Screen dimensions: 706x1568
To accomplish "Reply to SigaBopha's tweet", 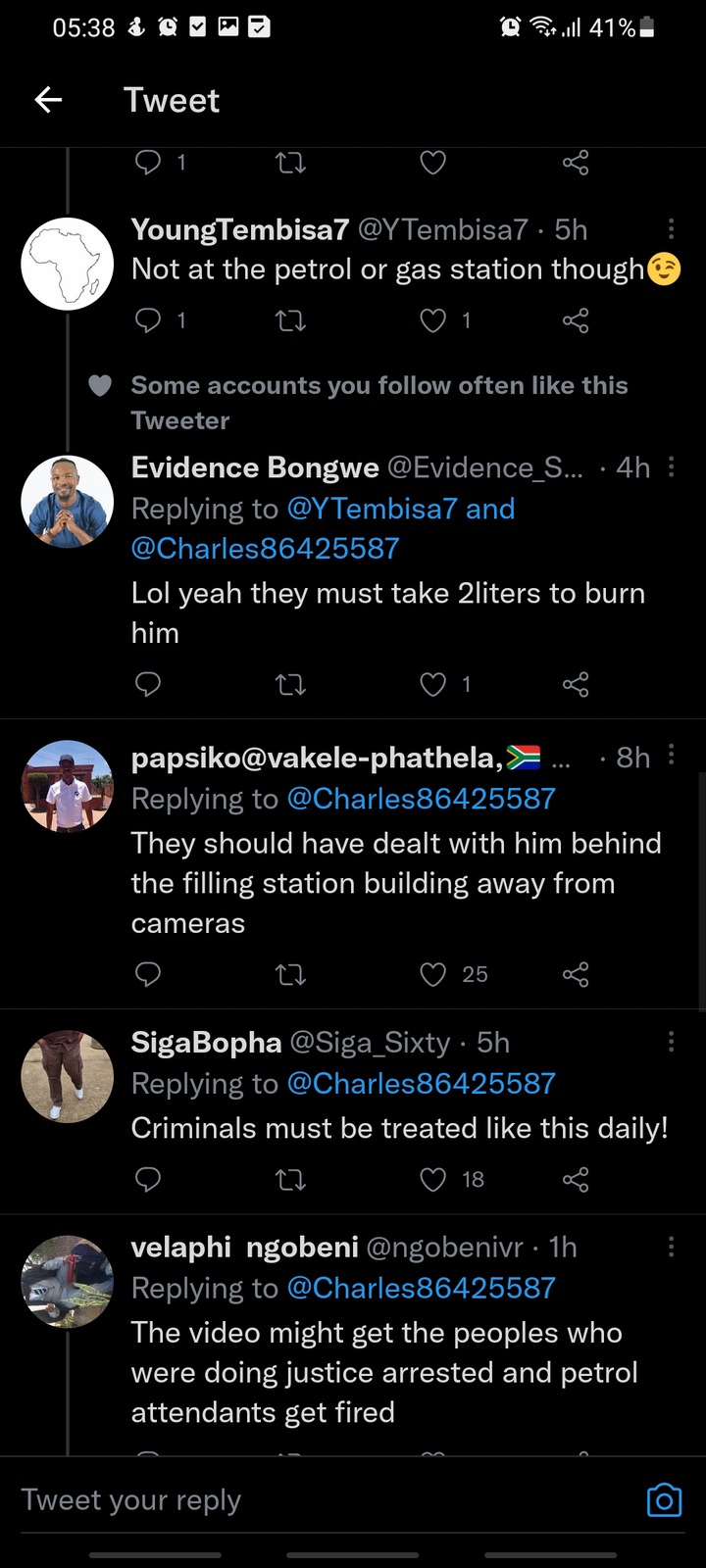I will coord(147,1179).
